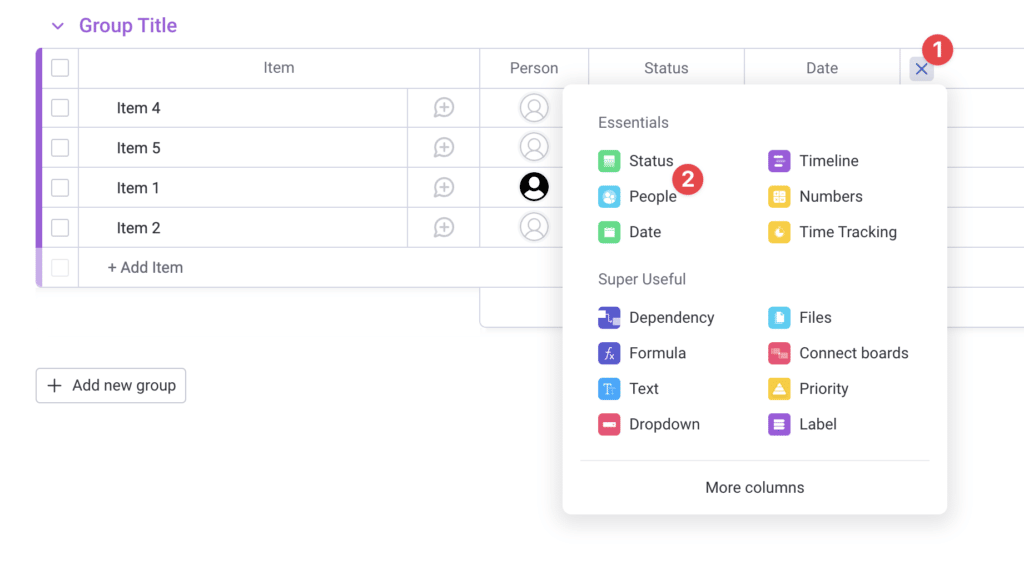Collapse the Group Title chevron
Image resolution: width=1024 pixels, height=580 pixels.
(x=58, y=26)
